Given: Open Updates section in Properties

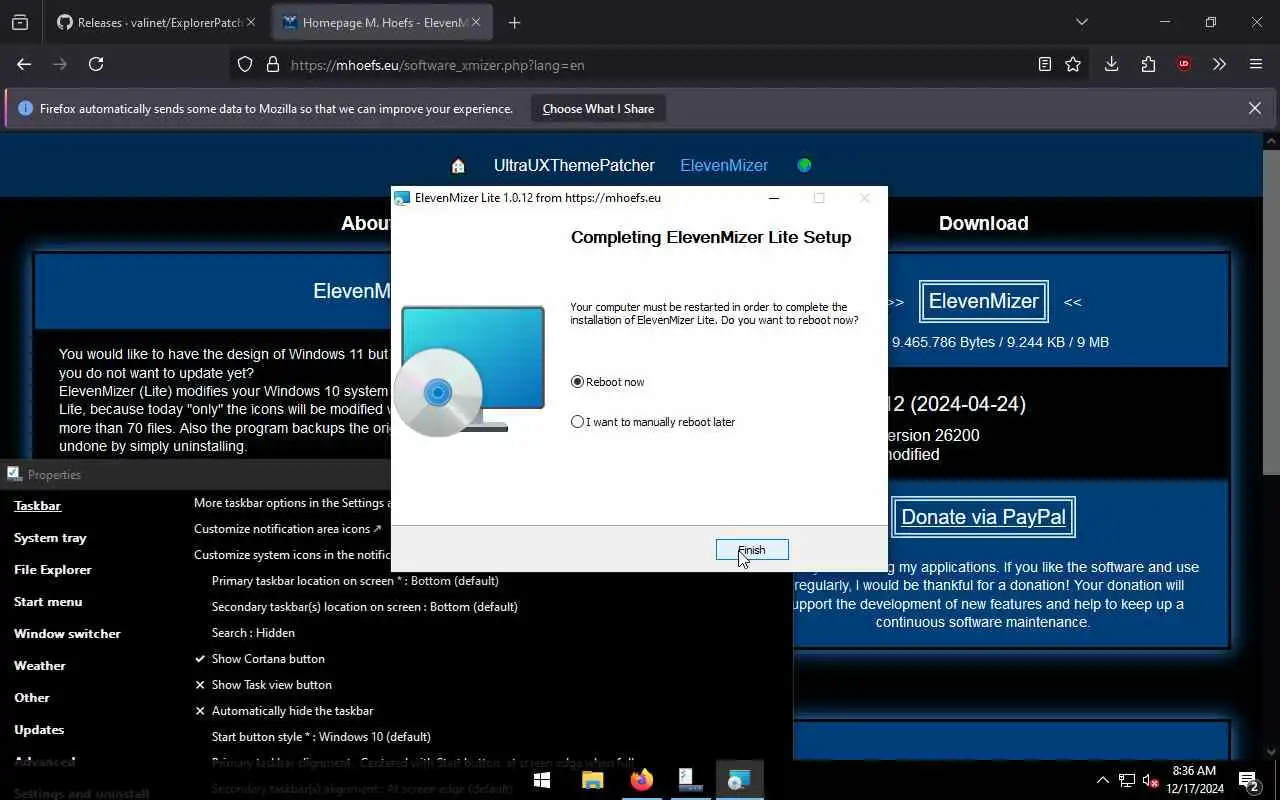Looking at the screenshot, I should pos(39,730).
